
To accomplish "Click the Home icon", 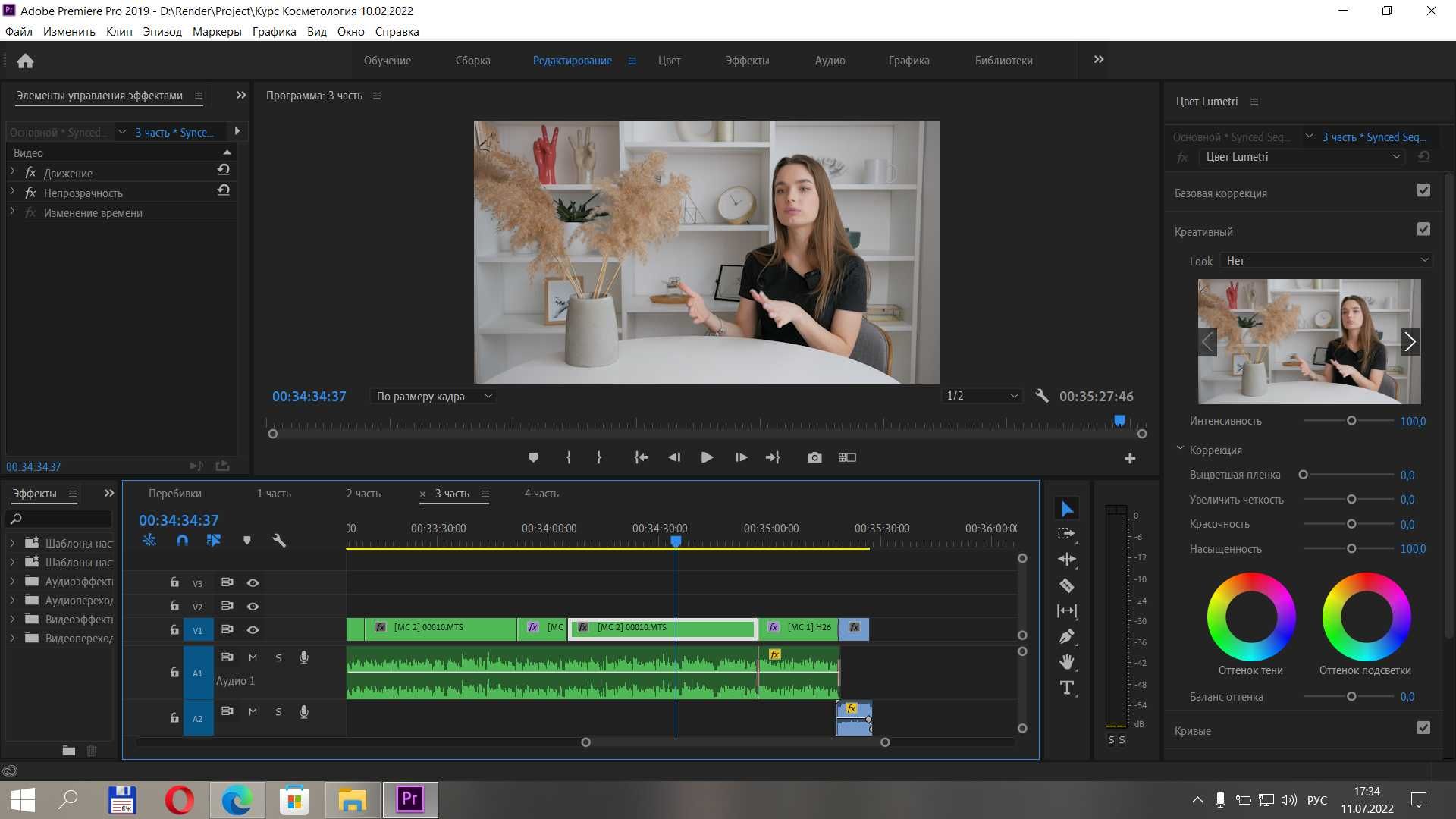I will pyautogui.click(x=25, y=61).
